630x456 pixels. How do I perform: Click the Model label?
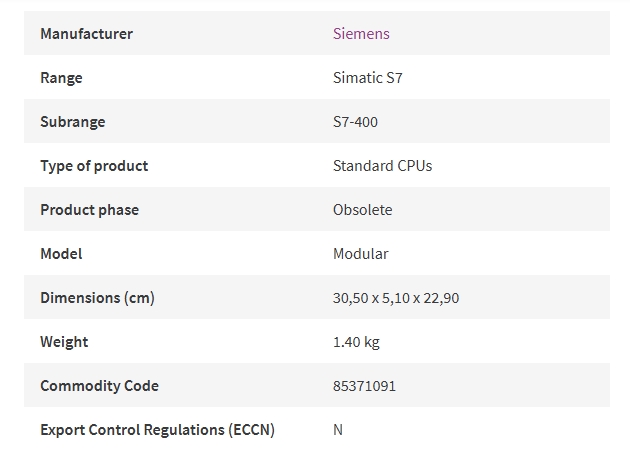click(x=61, y=254)
